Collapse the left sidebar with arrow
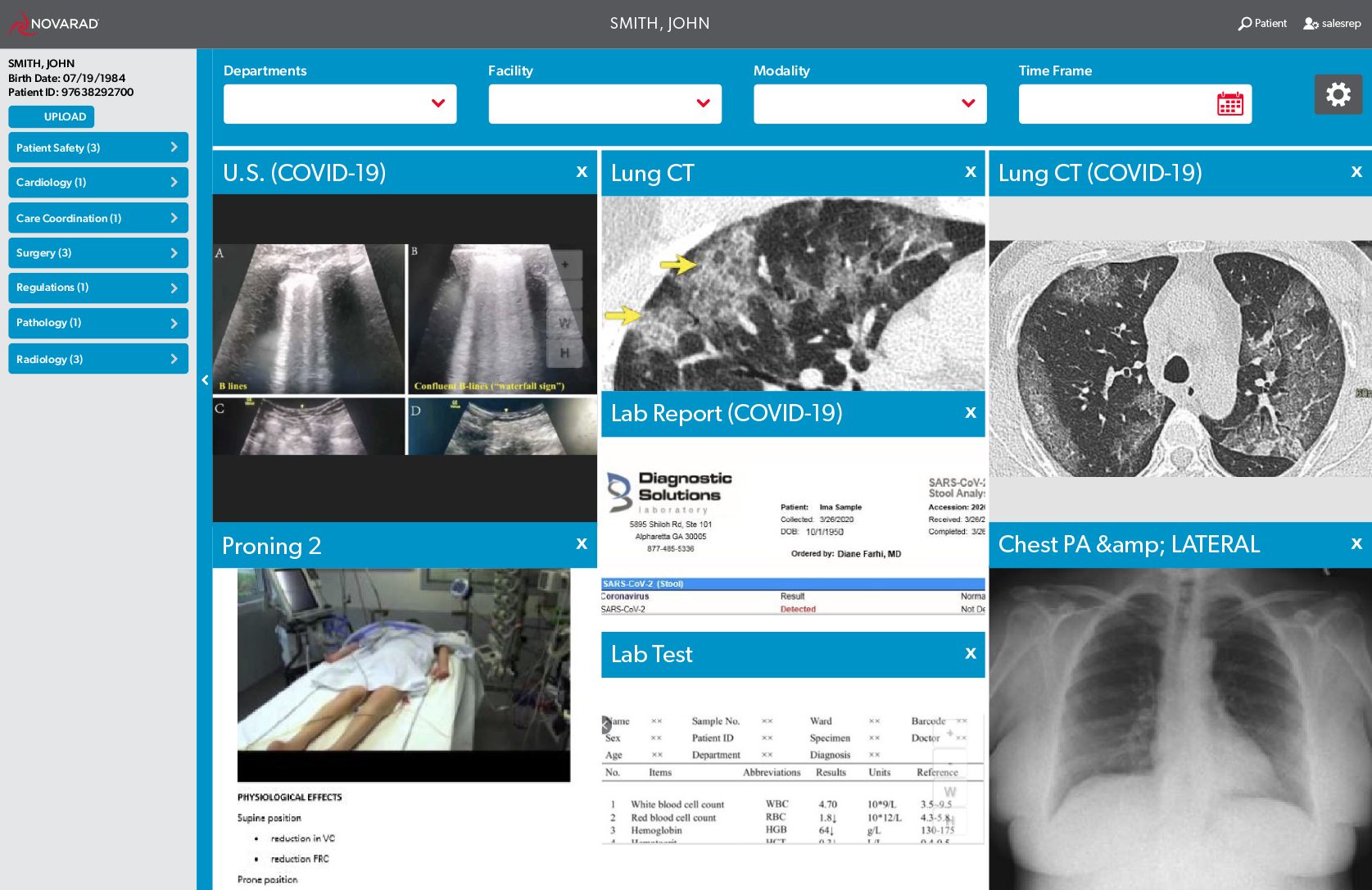The width and height of the screenshot is (1372, 890). (x=205, y=380)
